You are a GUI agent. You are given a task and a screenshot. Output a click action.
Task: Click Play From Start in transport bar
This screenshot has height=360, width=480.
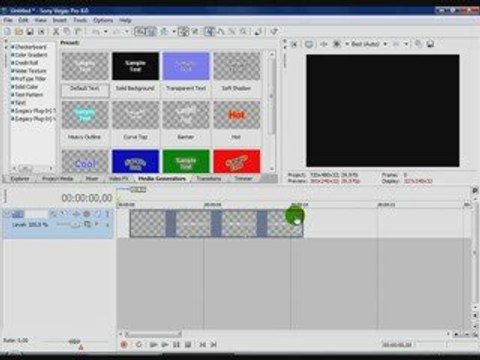(x=153, y=345)
